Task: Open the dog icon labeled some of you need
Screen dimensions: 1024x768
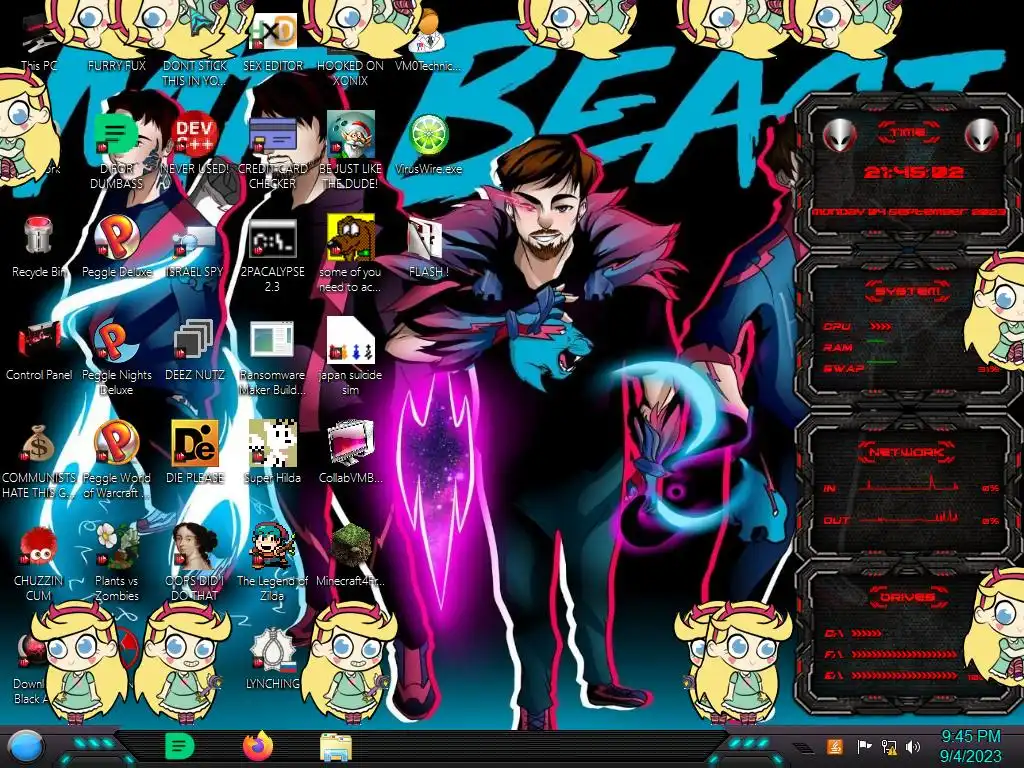Action: 350,255
